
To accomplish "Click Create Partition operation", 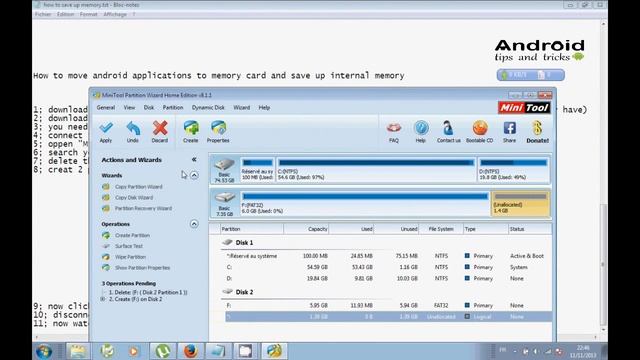I will point(132,236).
